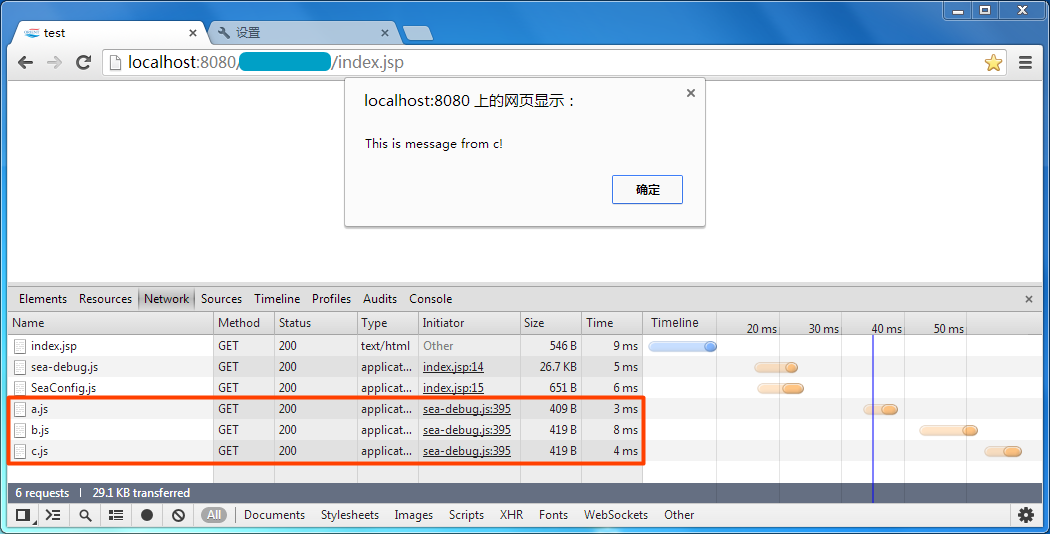Switch to the Sources panel
The width and height of the screenshot is (1050, 534).
221,299
